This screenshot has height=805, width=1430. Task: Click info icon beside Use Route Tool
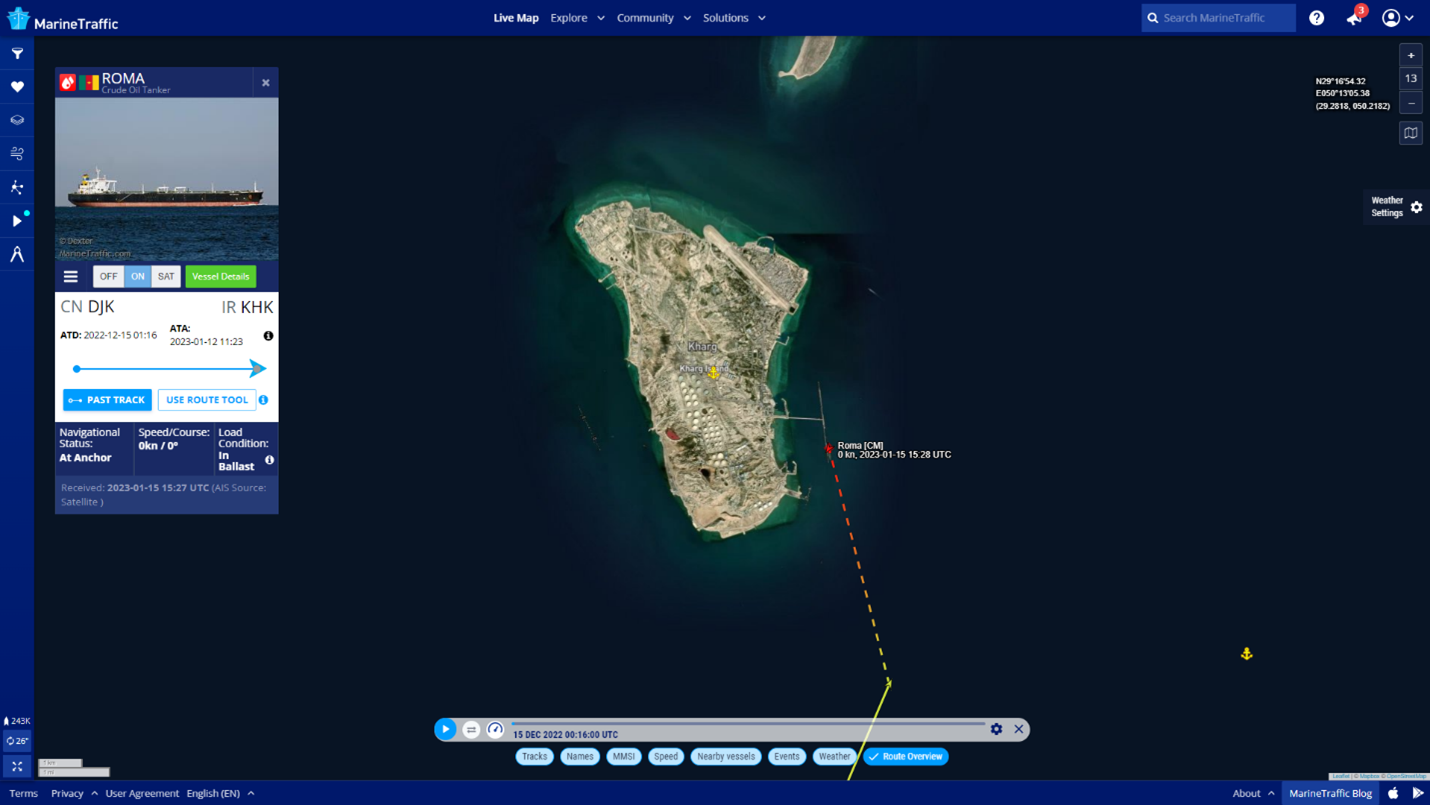pyautogui.click(x=264, y=400)
